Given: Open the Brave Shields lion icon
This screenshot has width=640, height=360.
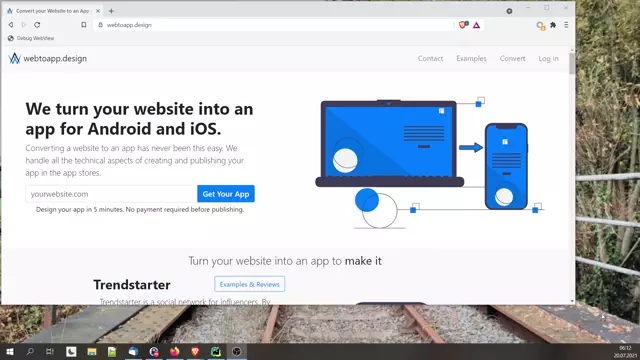Looking at the screenshot, I should (x=463, y=25).
